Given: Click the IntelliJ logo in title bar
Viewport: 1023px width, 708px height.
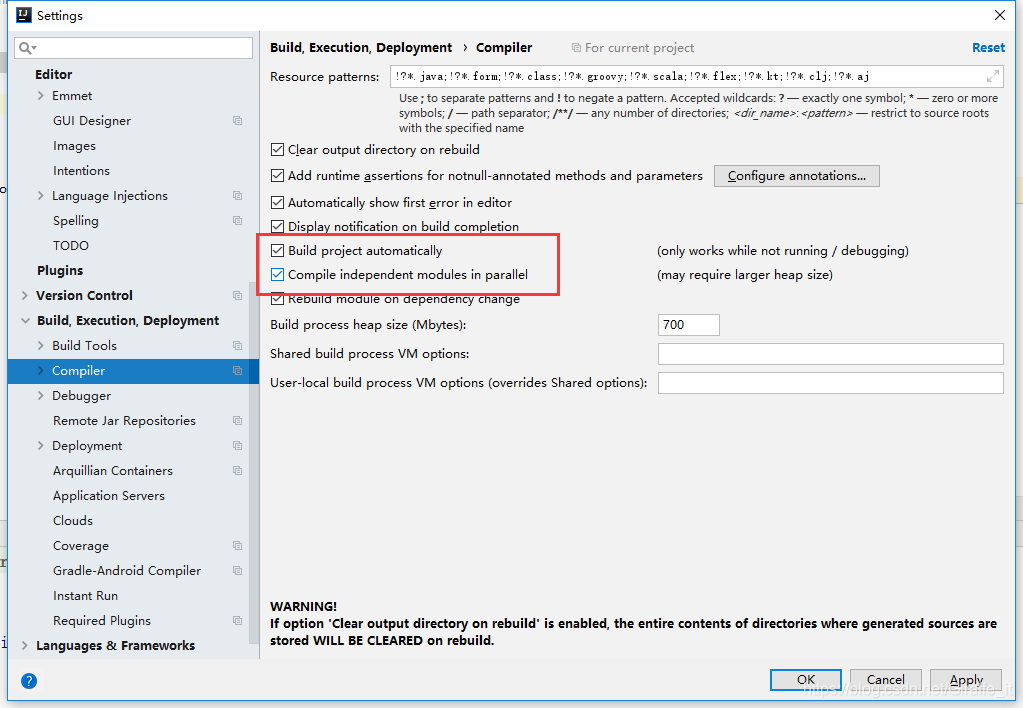Looking at the screenshot, I should [x=24, y=15].
